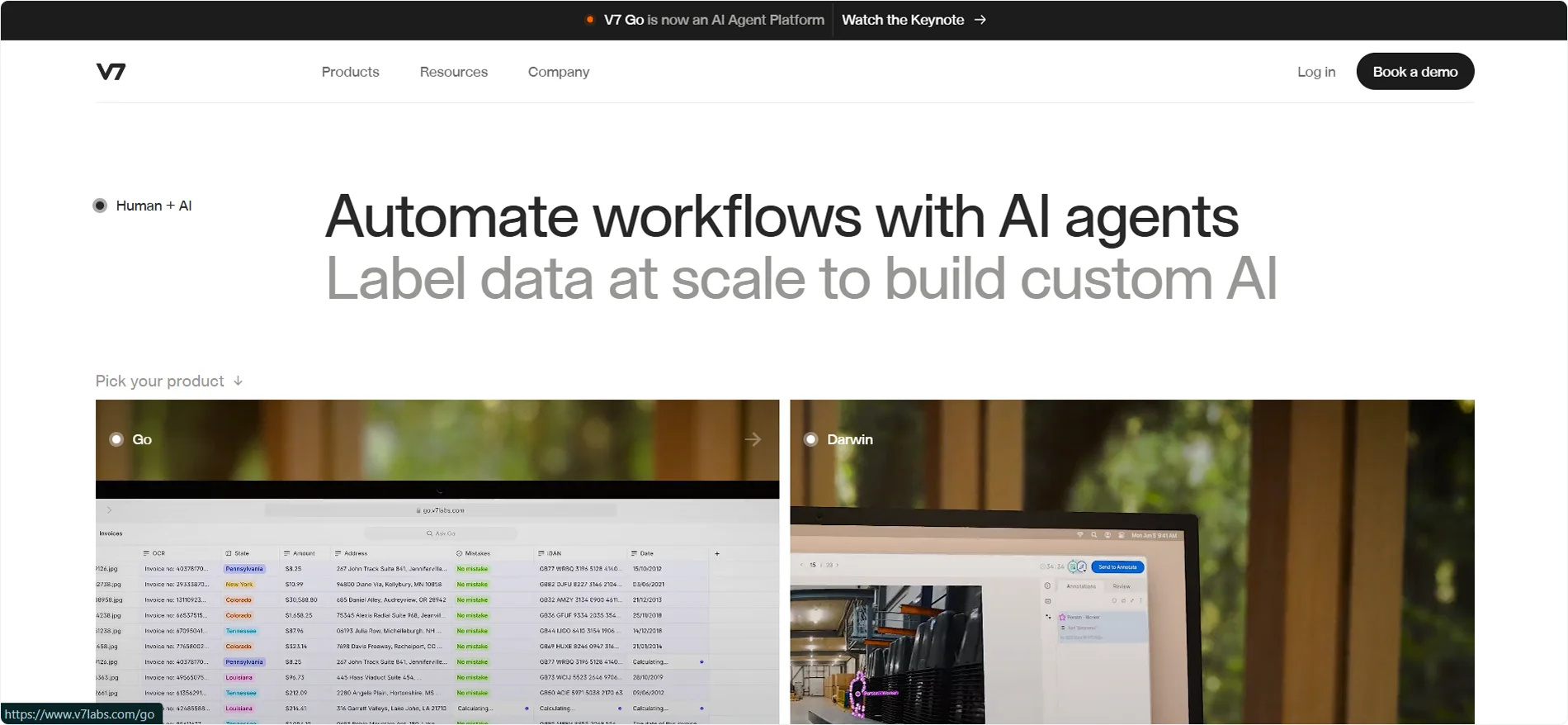The image size is (1568, 725).
Task: Click the Log in link
Action: pos(1316,72)
